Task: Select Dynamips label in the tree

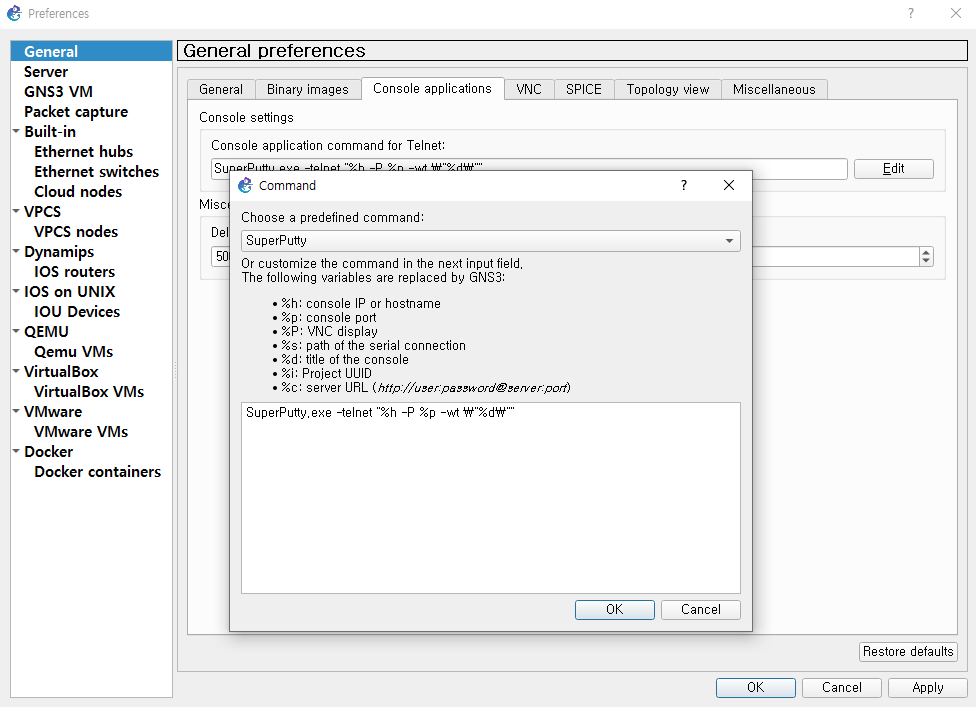Action: pos(59,251)
